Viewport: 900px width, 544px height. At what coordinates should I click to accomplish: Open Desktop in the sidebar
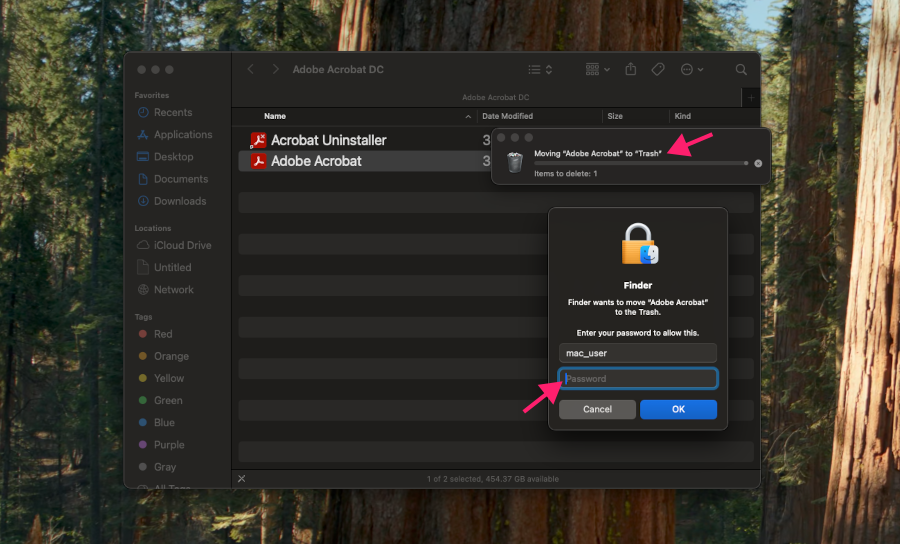point(173,157)
